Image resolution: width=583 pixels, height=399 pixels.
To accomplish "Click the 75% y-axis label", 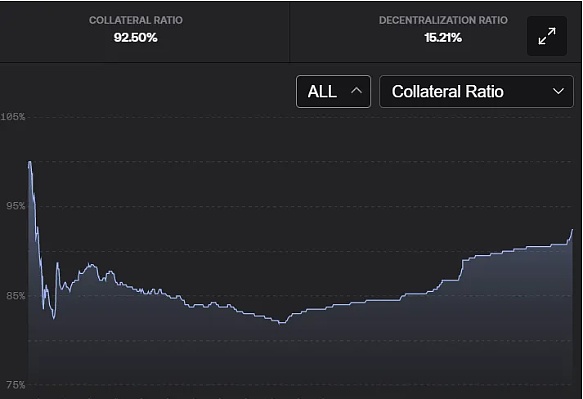I will pos(16,385).
